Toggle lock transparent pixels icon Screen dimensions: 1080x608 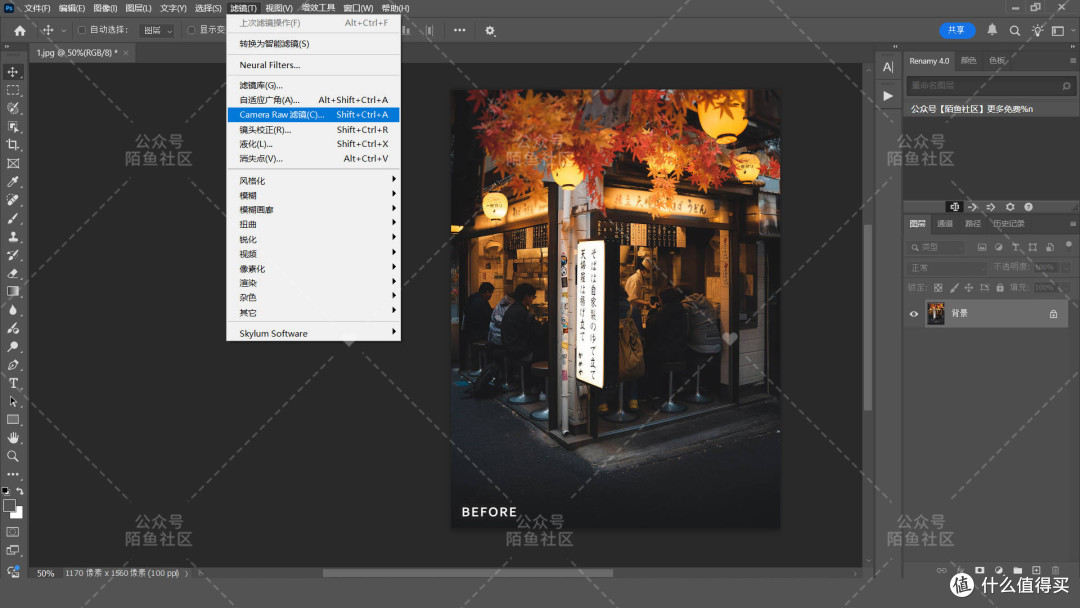[x=938, y=288]
